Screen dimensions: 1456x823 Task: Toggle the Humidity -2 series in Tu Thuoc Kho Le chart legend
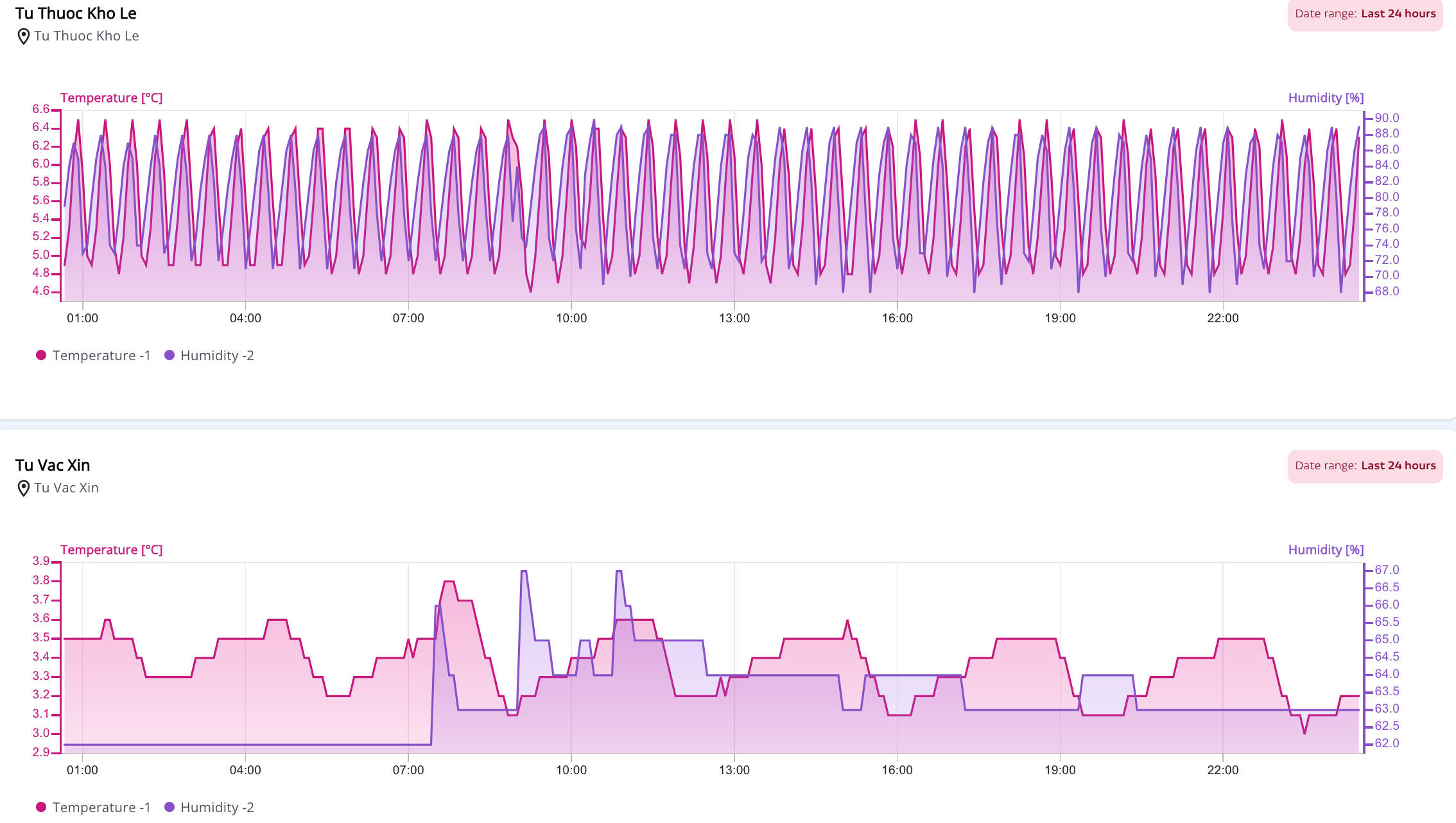pos(209,356)
